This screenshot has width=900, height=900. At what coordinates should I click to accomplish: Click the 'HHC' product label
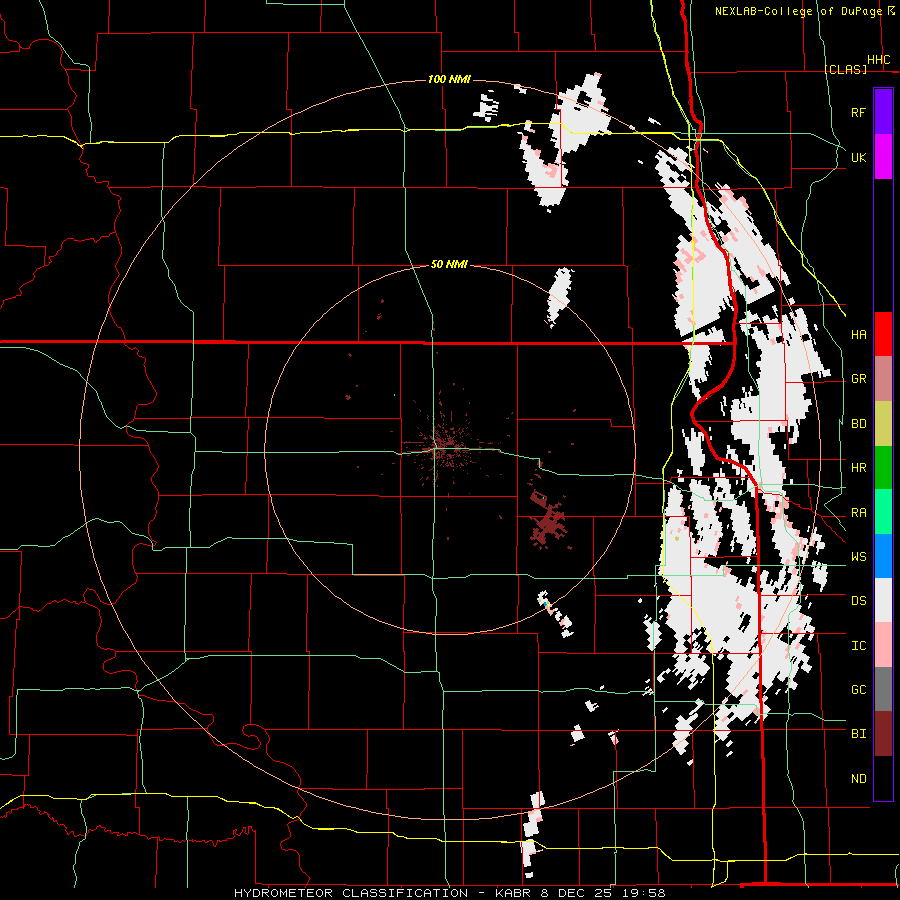(x=878, y=60)
